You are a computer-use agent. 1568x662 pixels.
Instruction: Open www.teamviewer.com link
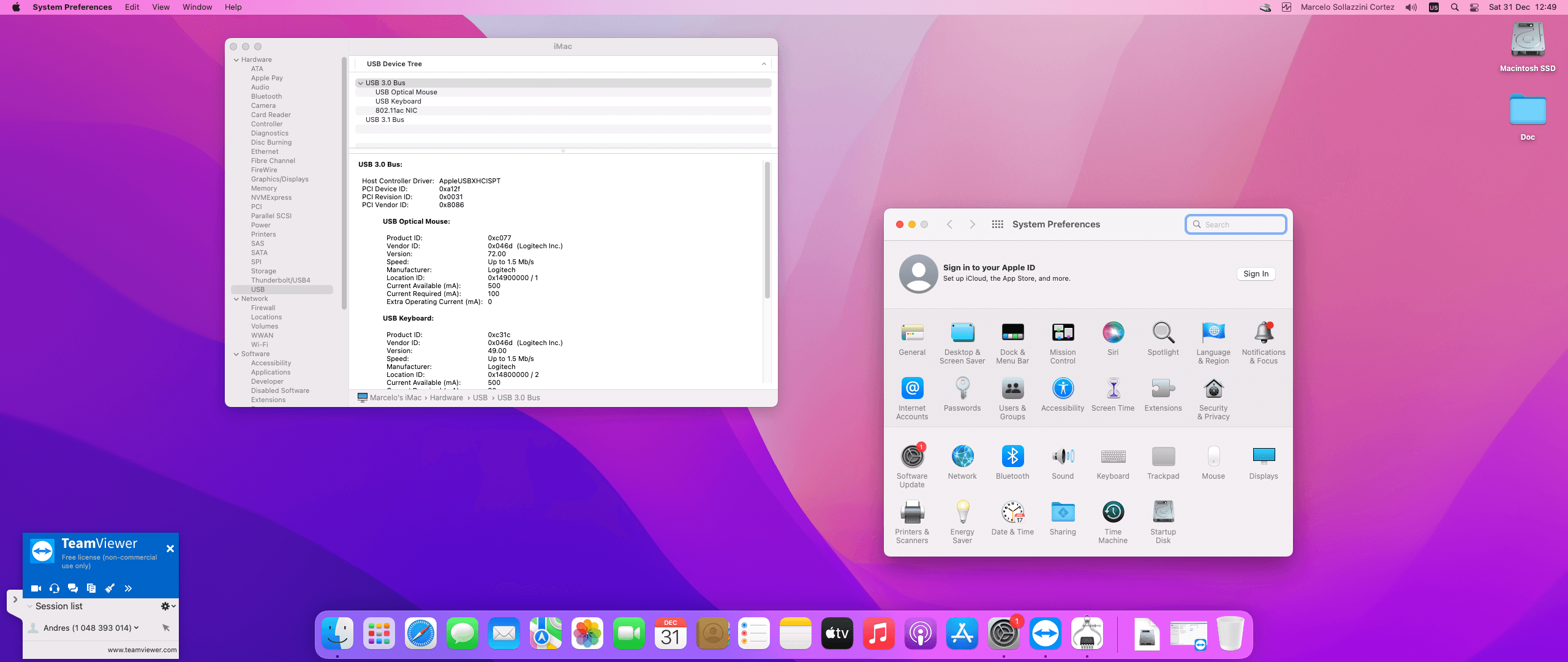tap(142, 650)
